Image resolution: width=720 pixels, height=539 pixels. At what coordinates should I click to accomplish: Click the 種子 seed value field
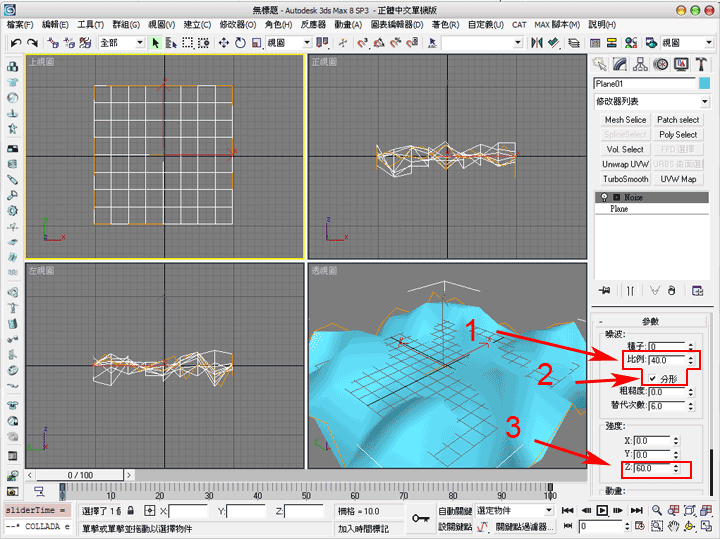tap(667, 347)
